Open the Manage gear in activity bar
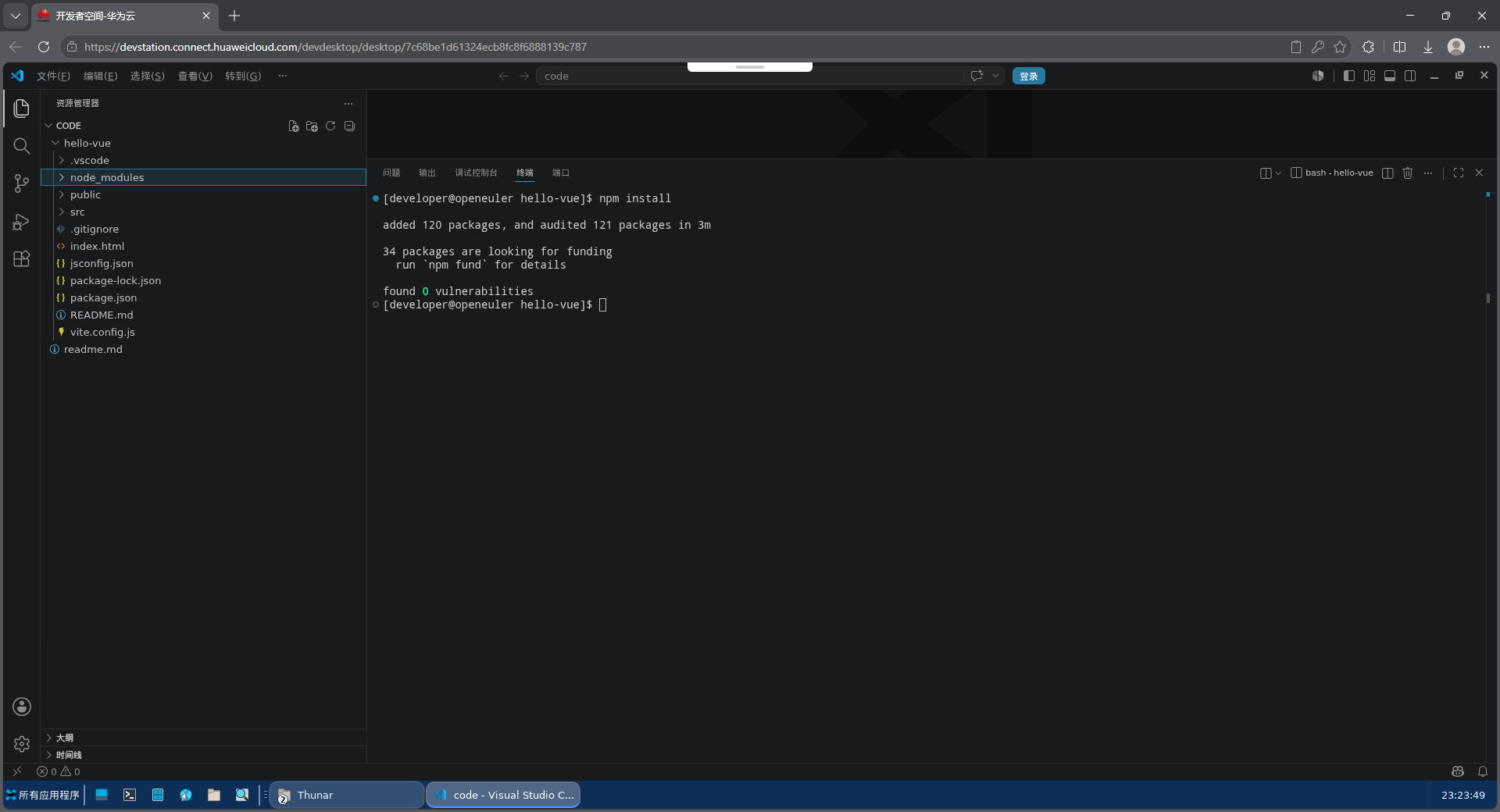The width and height of the screenshot is (1500, 812). point(21,744)
